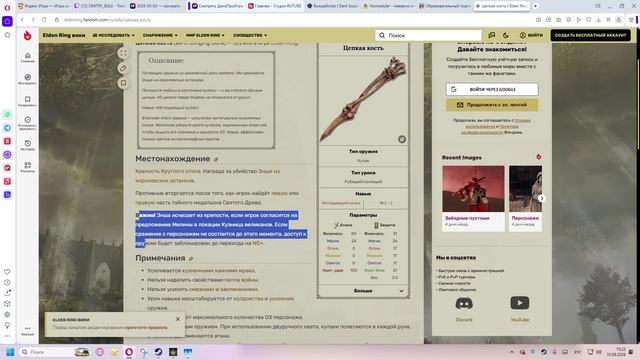Expand the Снаряжение dropdown menu

tap(160, 36)
